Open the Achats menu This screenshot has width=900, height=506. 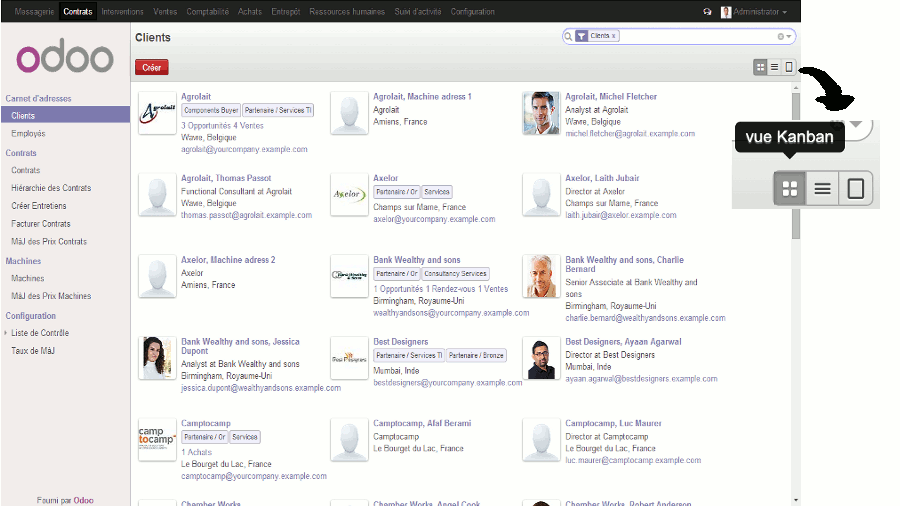(x=250, y=11)
